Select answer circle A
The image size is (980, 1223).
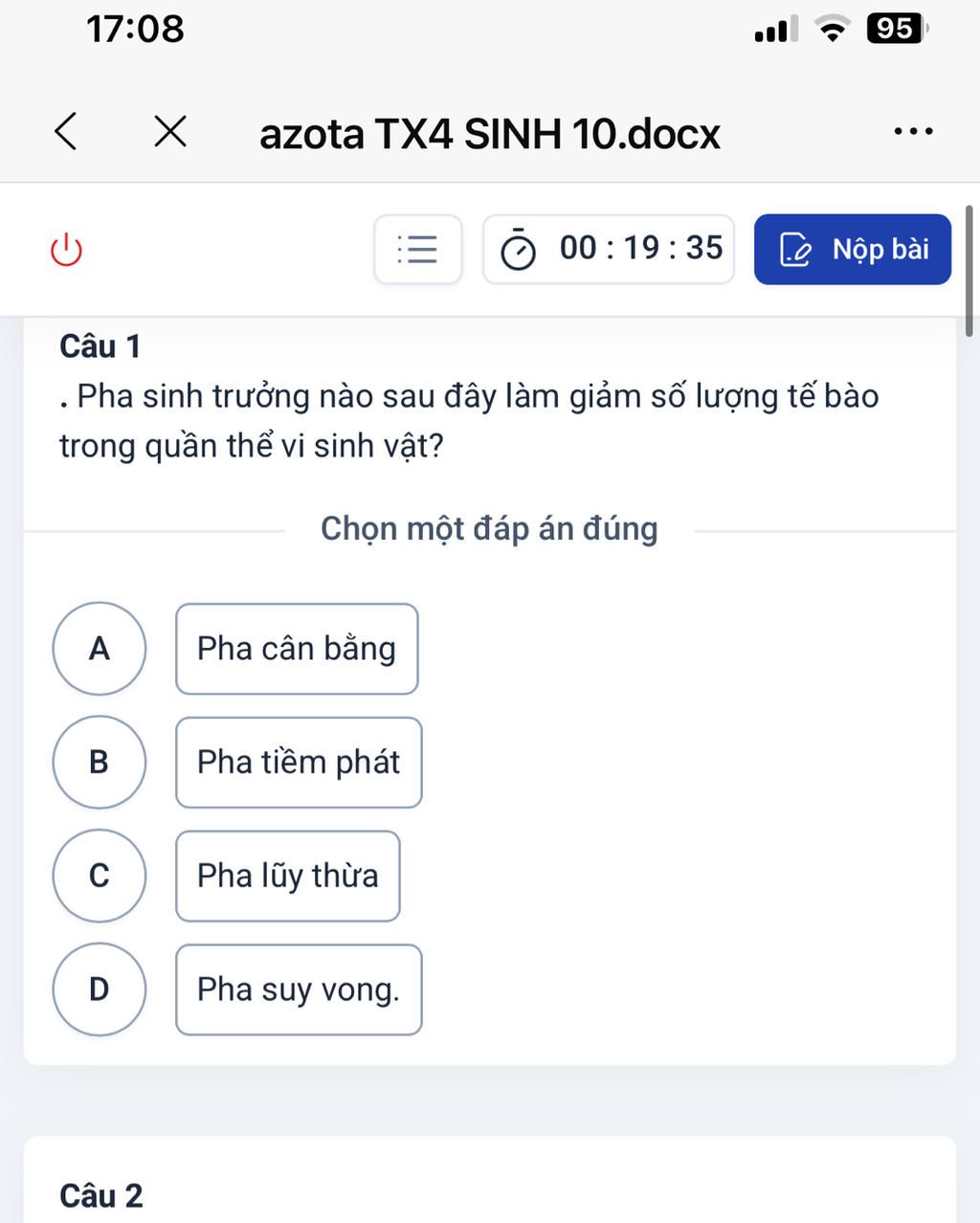pyautogui.click(x=100, y=649)
